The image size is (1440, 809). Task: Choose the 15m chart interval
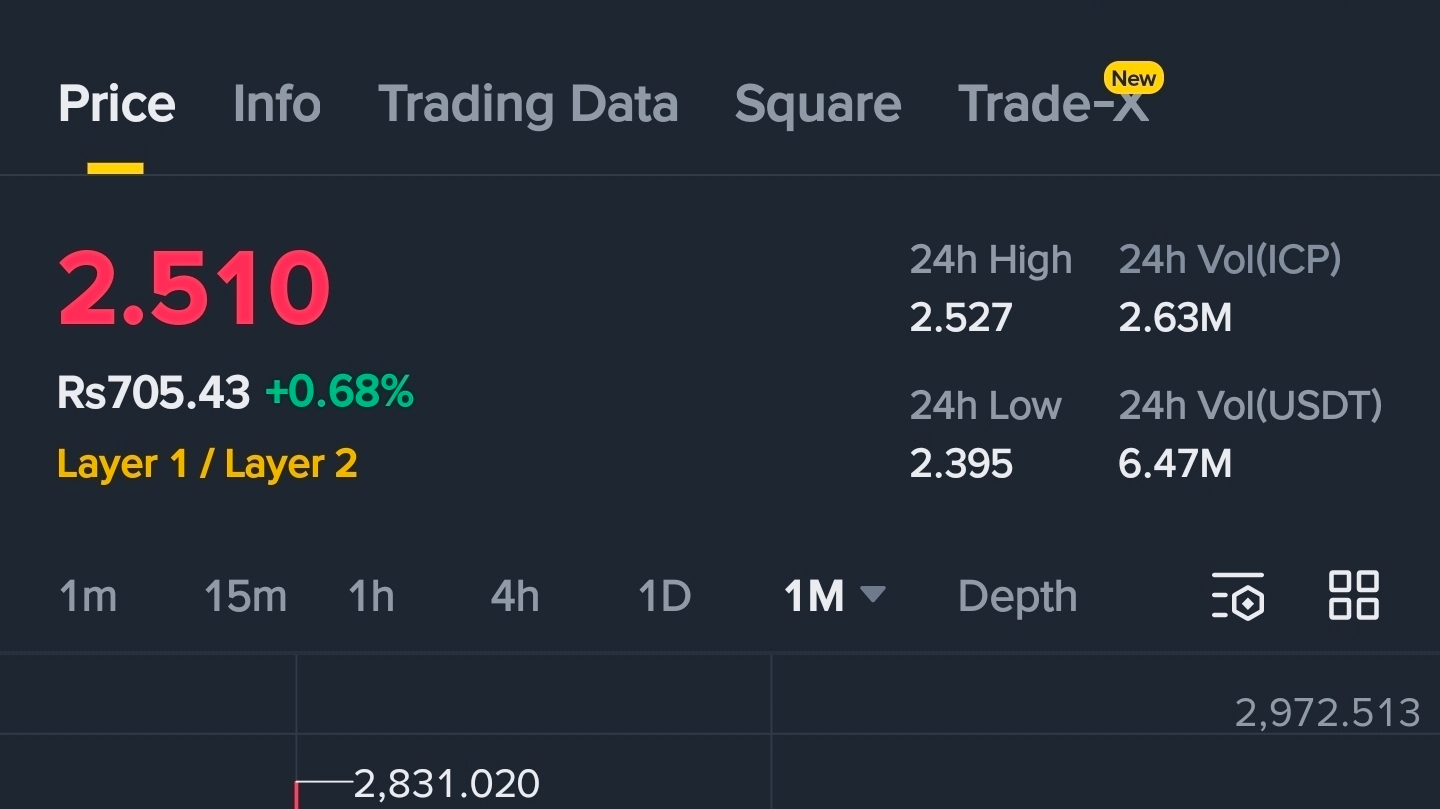point(245,597)
